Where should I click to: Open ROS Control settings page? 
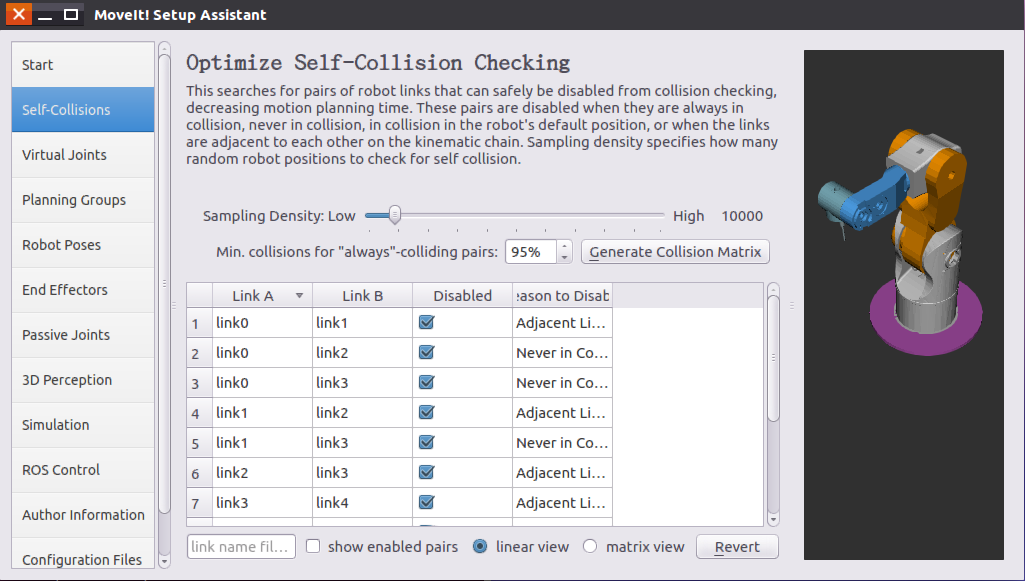[83, 471]
